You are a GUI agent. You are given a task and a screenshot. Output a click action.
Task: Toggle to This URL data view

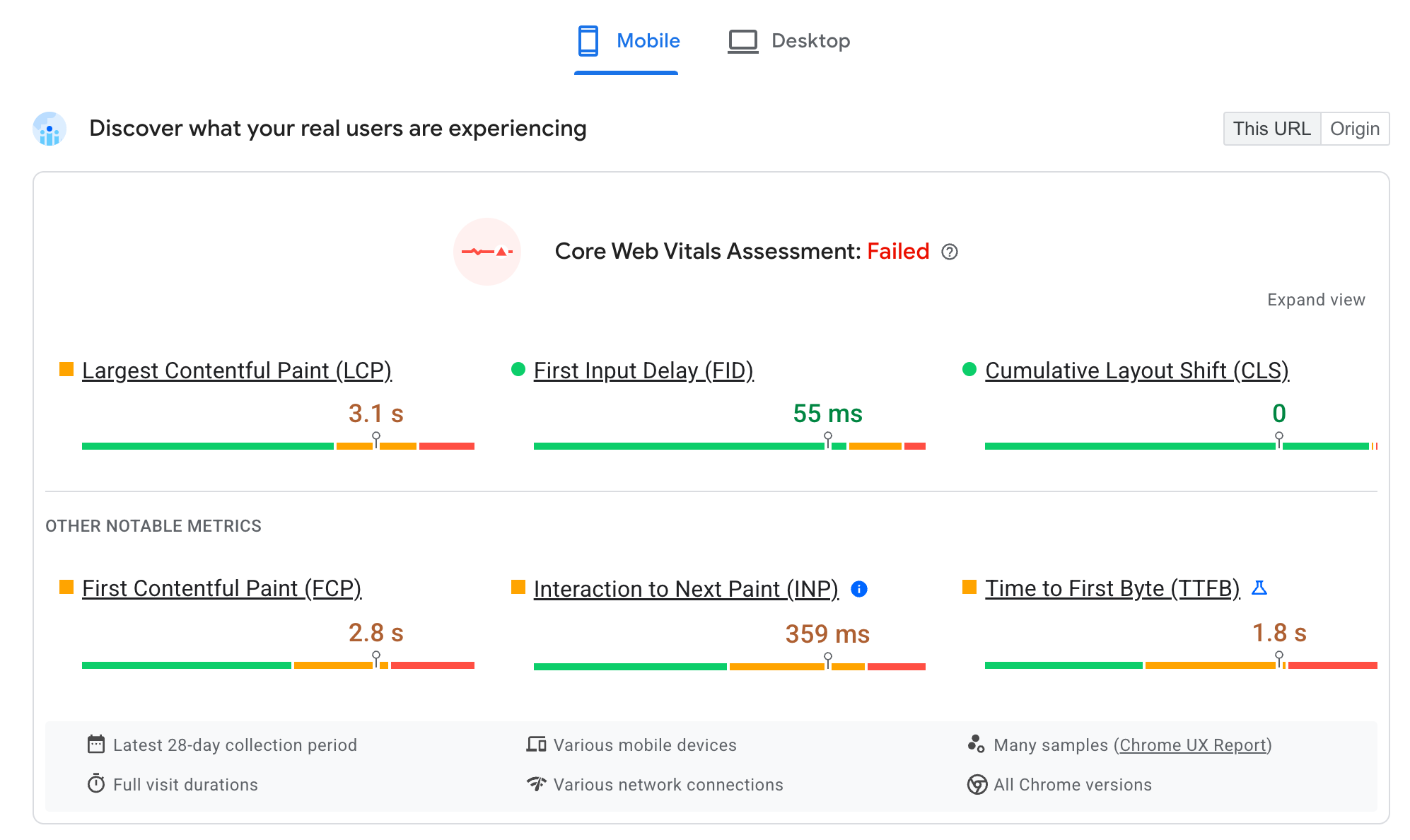coord(1271,128)
